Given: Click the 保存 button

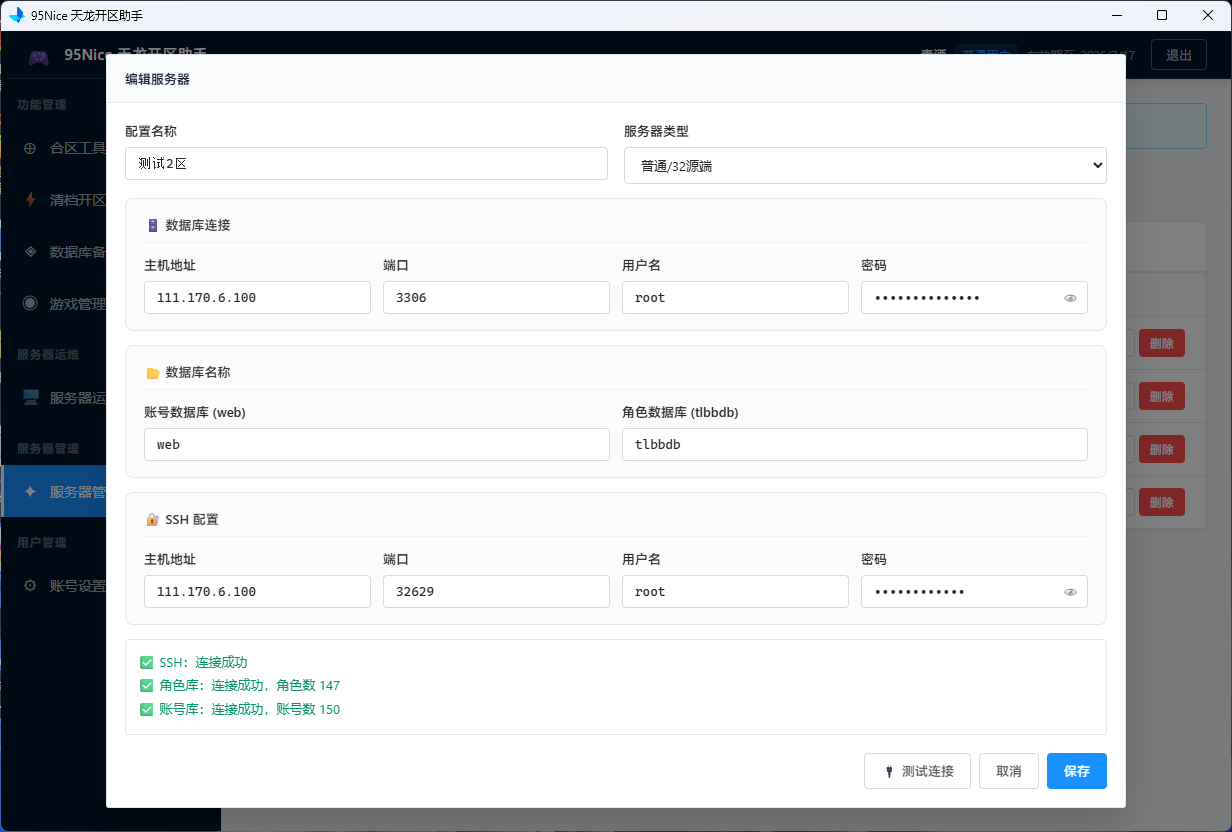Looking at the screenshot, I should point(1077,771).
